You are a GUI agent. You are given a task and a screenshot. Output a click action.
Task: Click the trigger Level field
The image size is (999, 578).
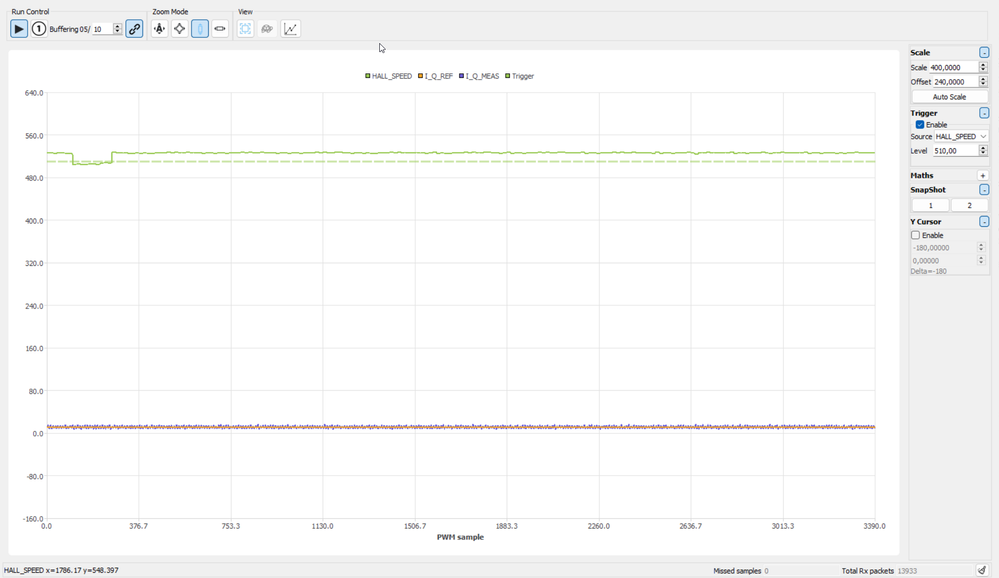[x=956, y=151]
